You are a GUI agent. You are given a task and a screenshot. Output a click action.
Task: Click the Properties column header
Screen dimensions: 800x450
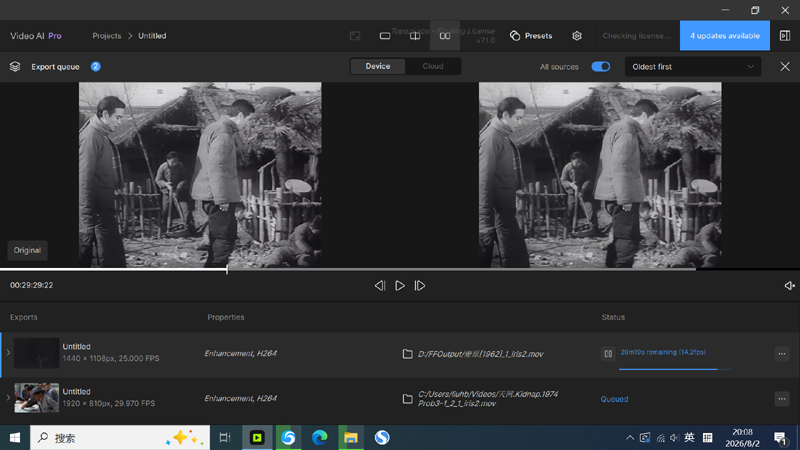tap(226, 317)
